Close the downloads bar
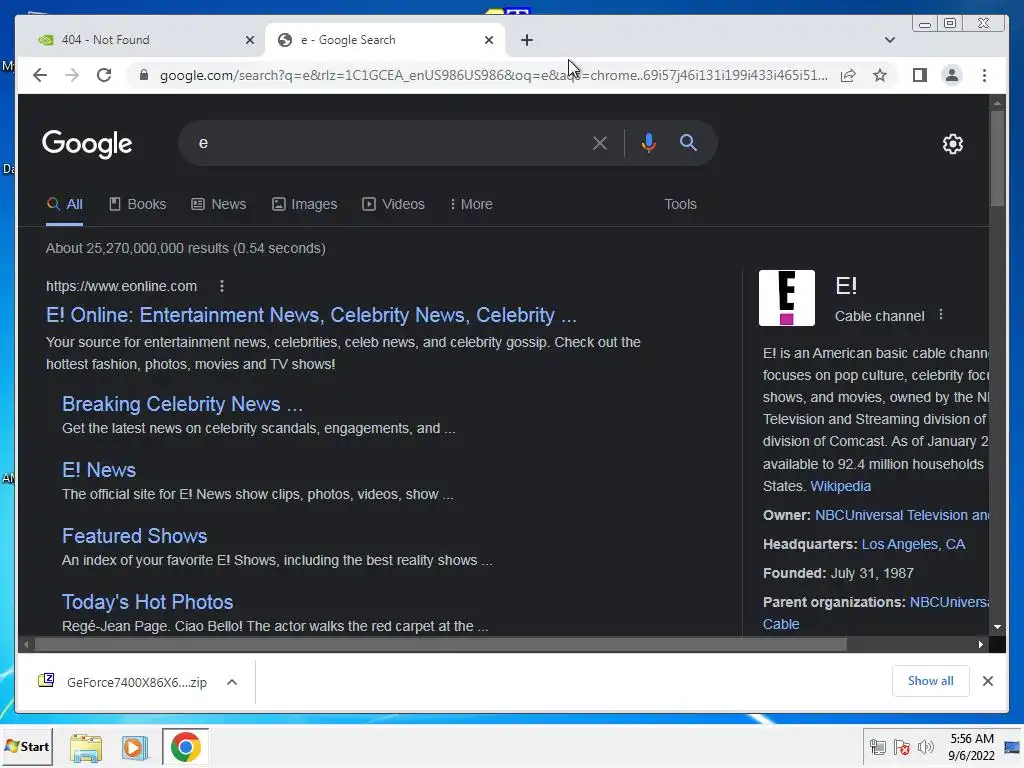The width and height of the screenshot is (1024, 768). (987, 681)
